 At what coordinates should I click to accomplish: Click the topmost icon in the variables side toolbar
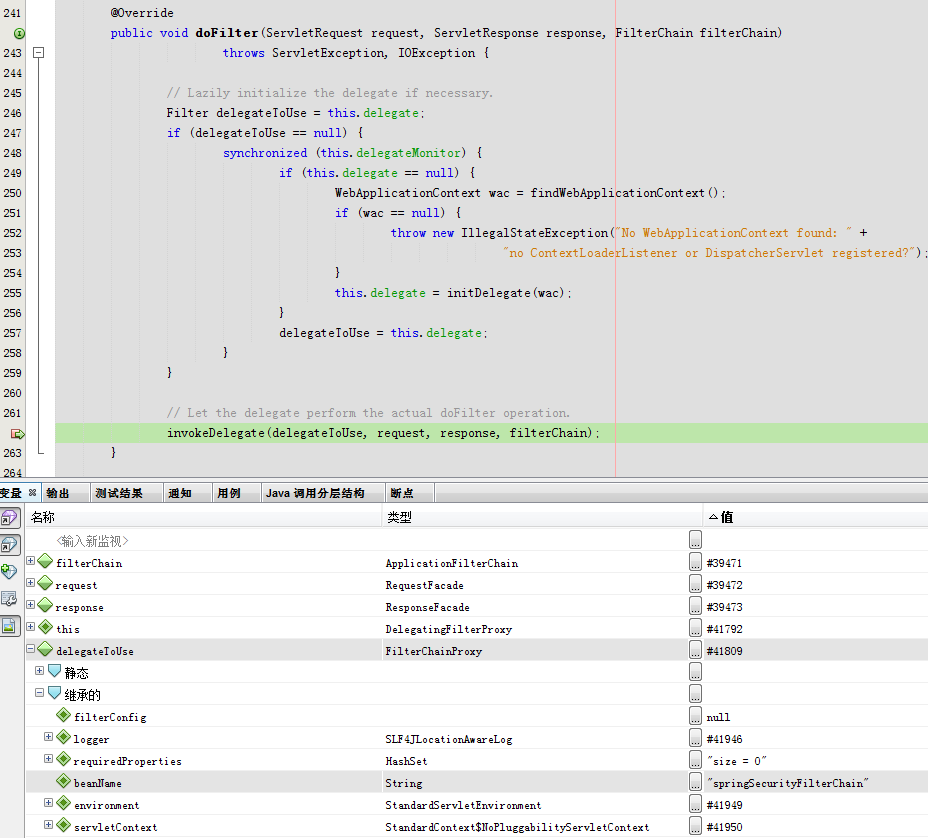coord(10,517)
